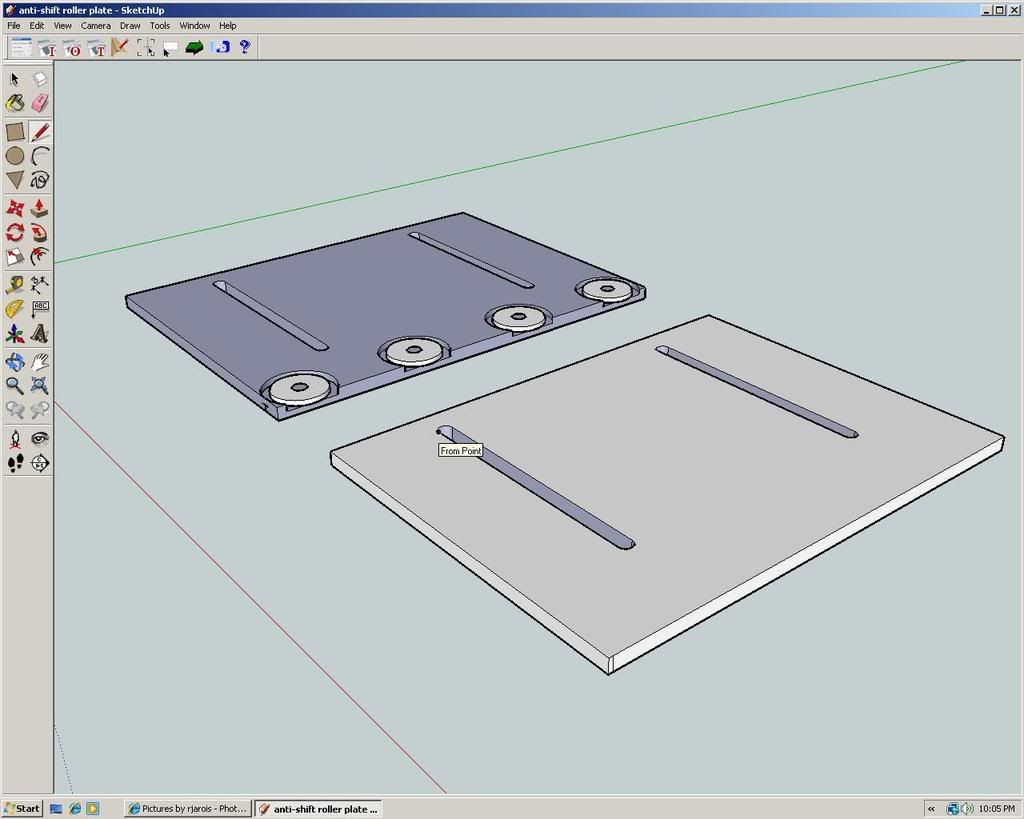The height and width of the screenshot is (819, 1024).
Task: Choose the Paint Bucket tool
Action: click(15, 103)
